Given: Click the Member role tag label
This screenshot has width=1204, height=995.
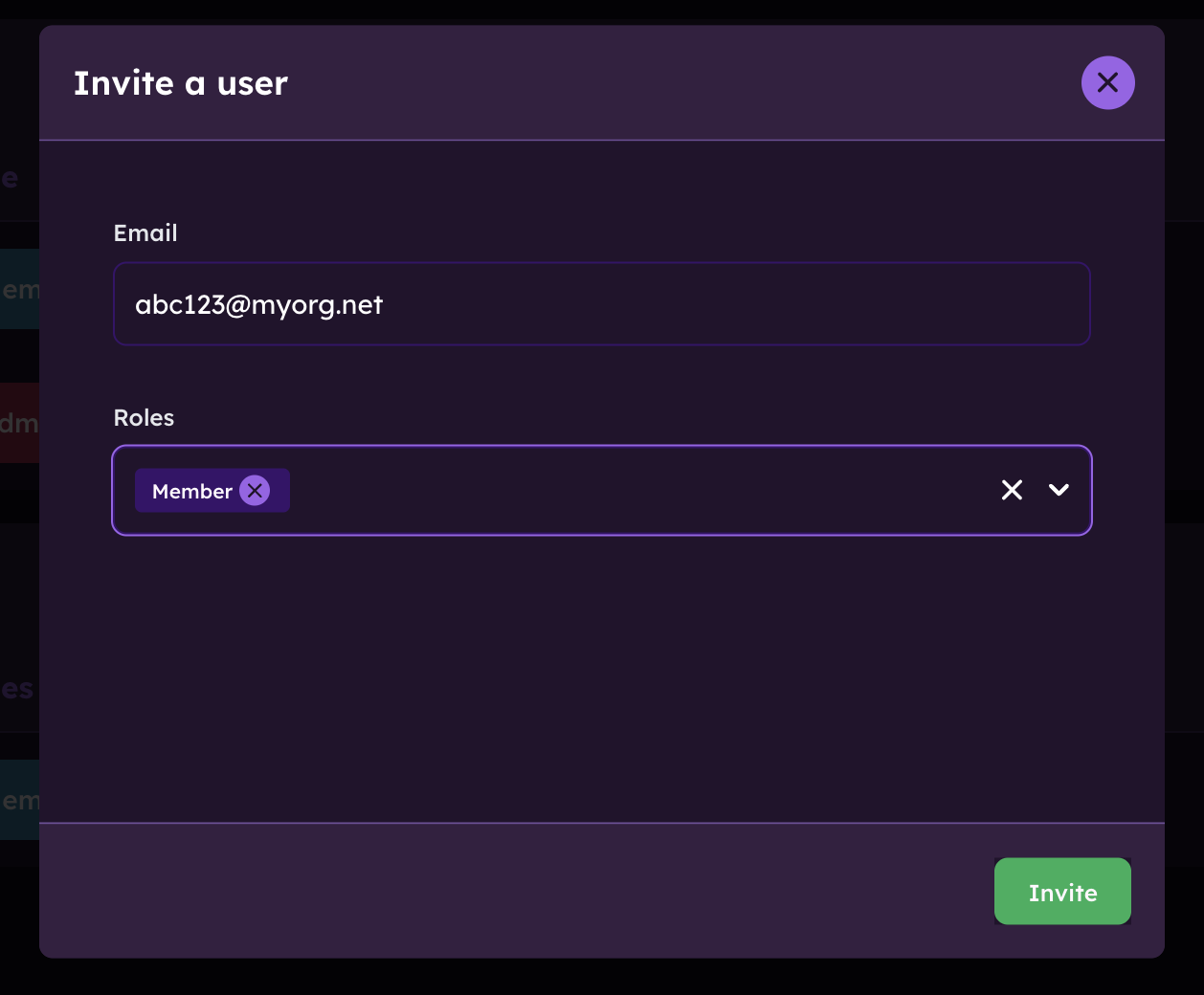Looking at the screenshot, I should (x=191, y=491).
